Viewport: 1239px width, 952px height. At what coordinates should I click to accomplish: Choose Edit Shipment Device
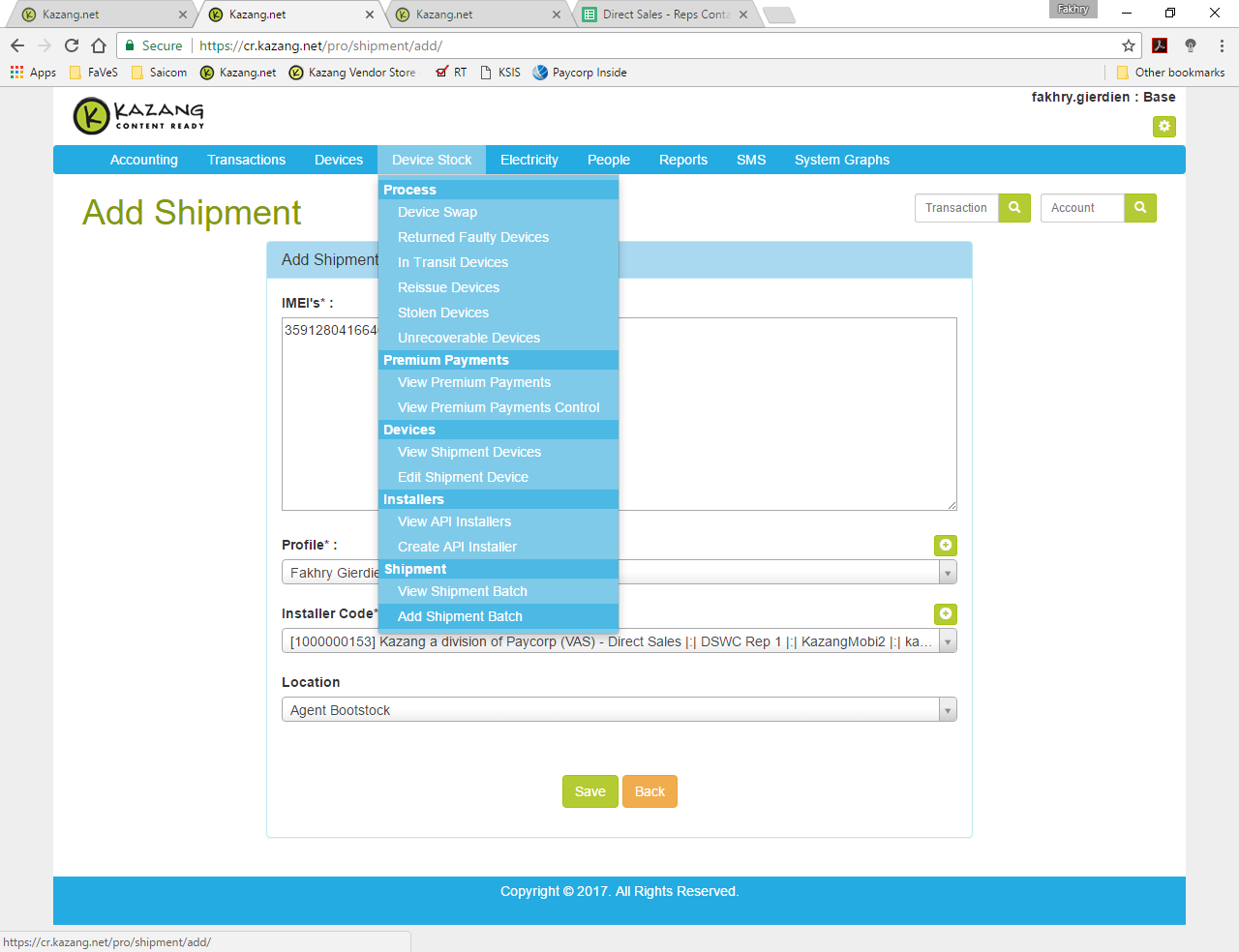499,477
